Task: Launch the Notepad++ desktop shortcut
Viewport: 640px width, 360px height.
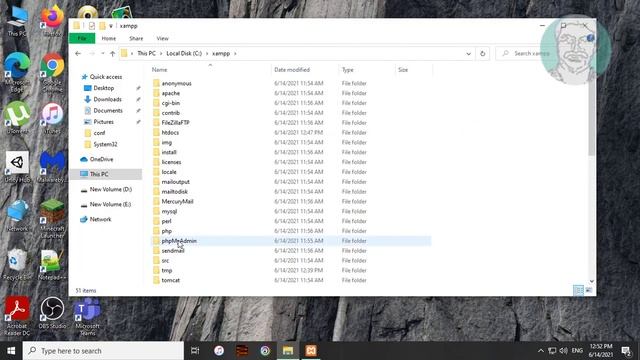Action: [x=52, y=264]
